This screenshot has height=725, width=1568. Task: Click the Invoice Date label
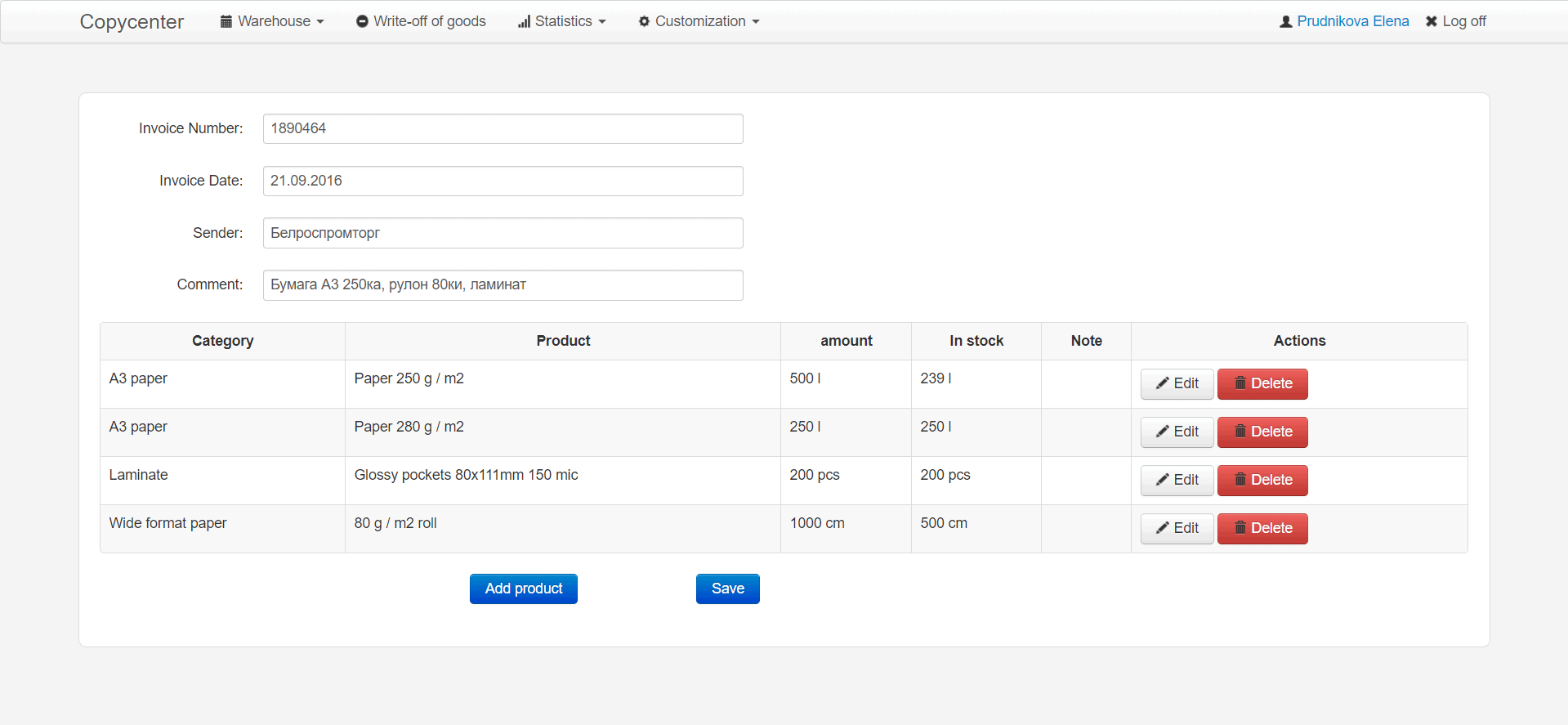201,181
